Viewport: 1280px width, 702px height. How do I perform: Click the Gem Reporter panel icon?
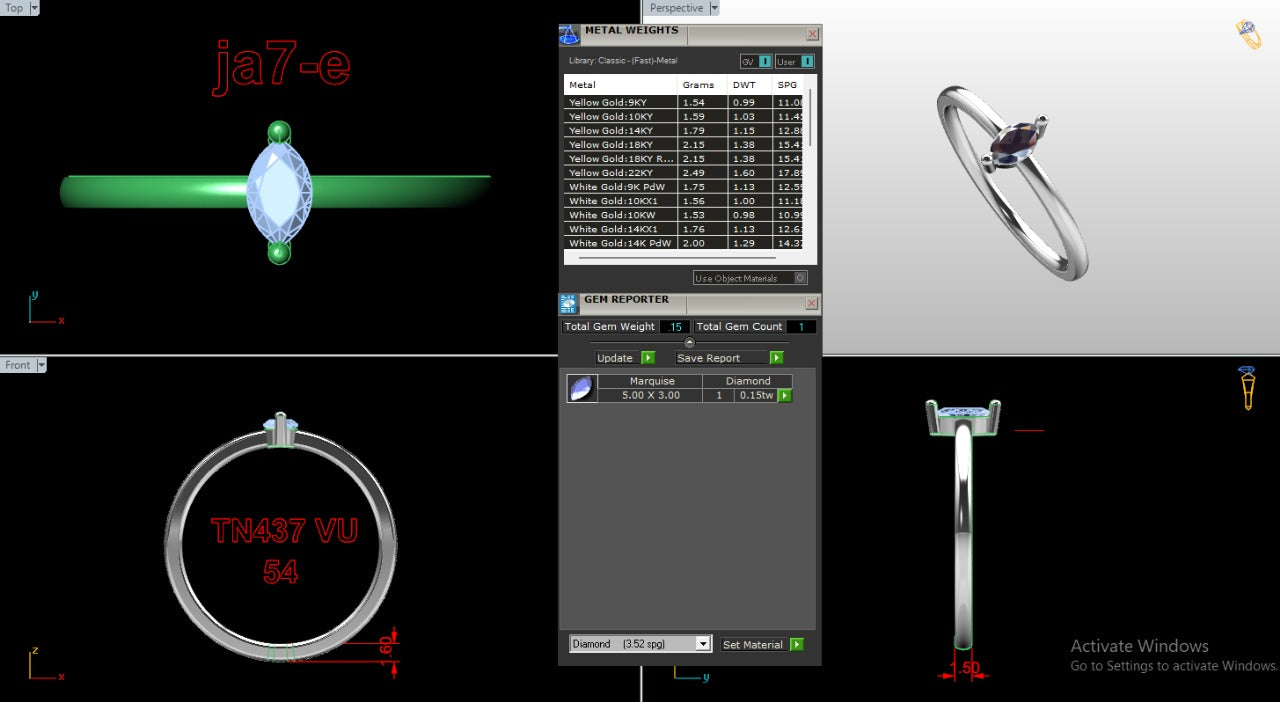tap(569, 304)
